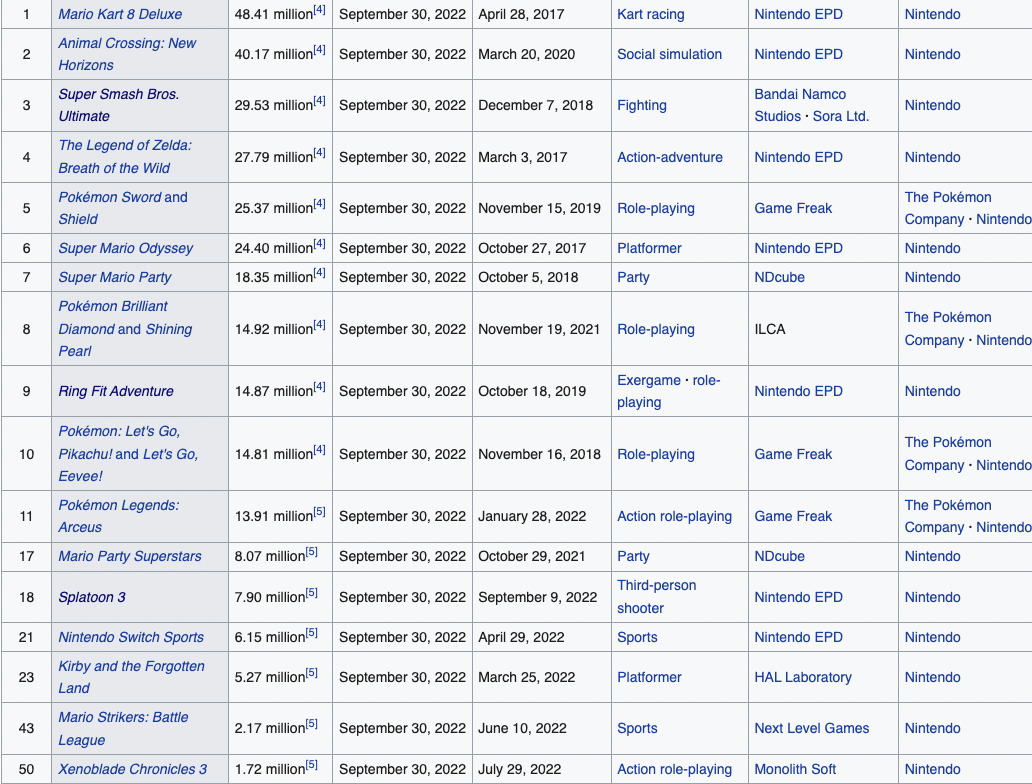Select the November 16, 2018 release date
Image resolution: width=1032 pixels, height=784 pixels.
540,454
